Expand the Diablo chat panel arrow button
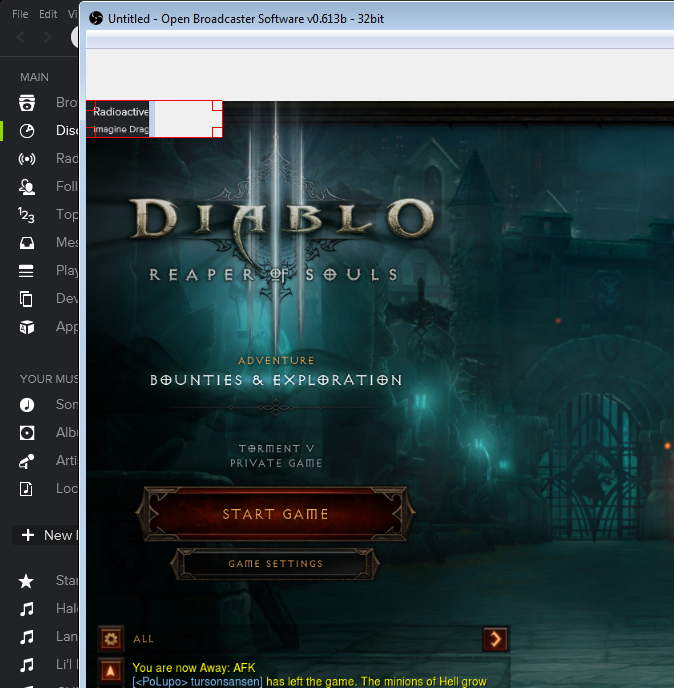The height and width of the screenshot is (688, 674). pos(495,638)
